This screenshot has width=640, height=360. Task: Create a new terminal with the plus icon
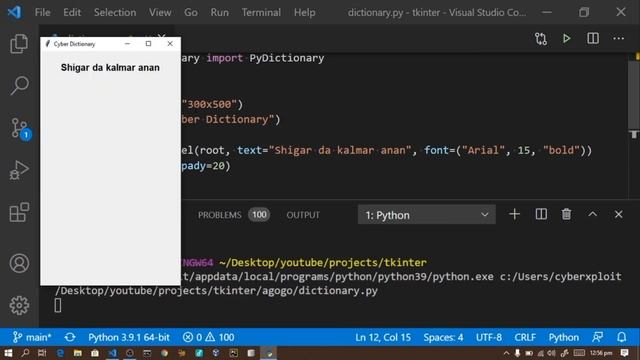[514, 214]
